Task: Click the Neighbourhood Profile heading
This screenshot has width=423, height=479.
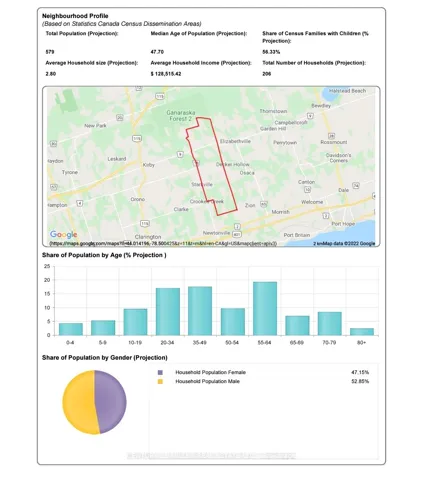Action: [x=75, y=16]
